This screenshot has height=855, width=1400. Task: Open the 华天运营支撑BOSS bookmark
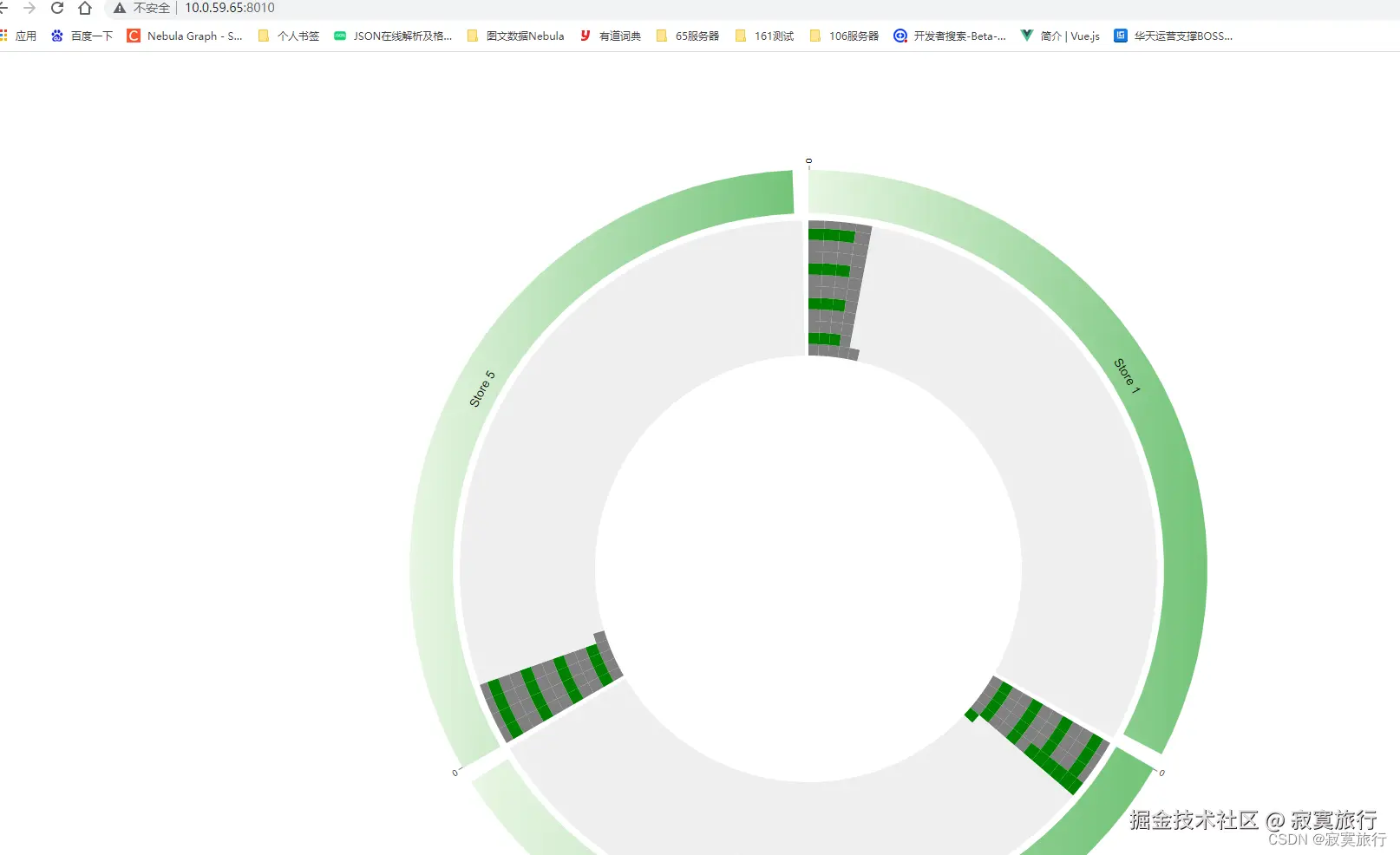point(1174,36)
